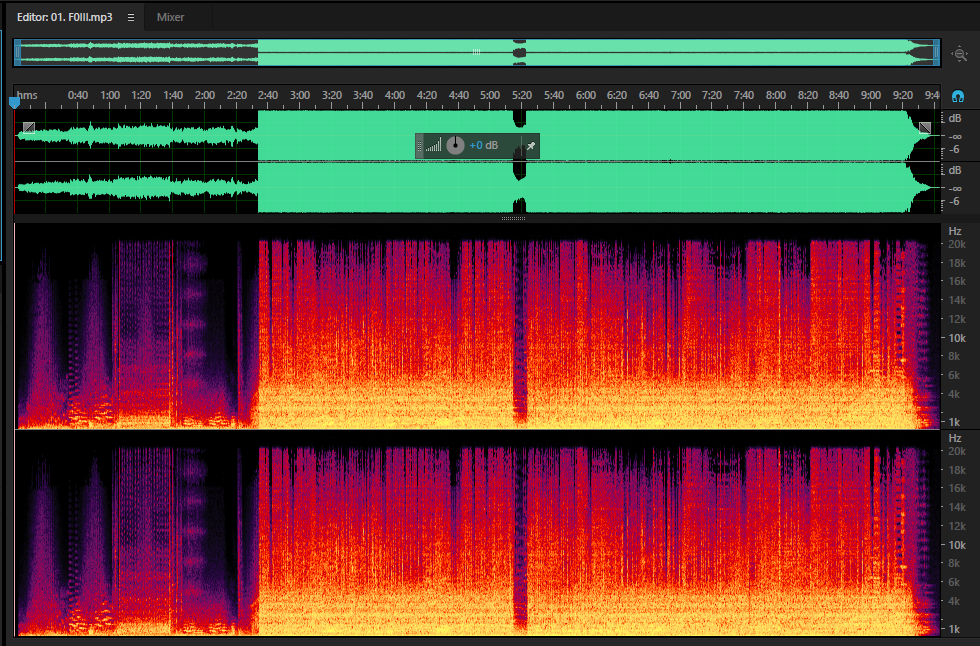Click the overview navigator's left edge handle
Viewport: 980px width, 646px height.
pyautogui.click(x=18, y=52)
